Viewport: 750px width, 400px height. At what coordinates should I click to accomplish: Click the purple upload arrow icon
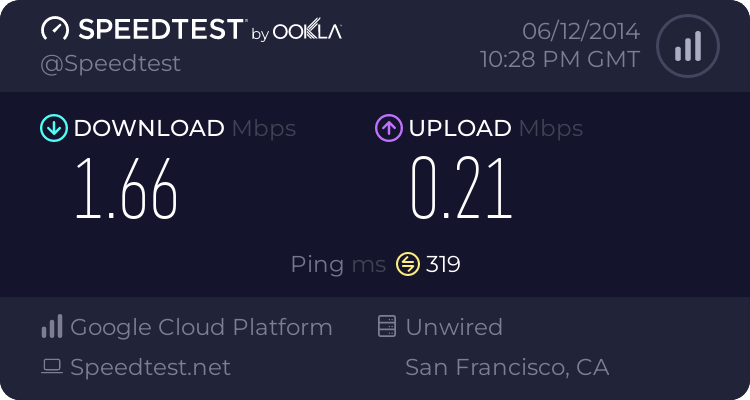pos(389,128)
